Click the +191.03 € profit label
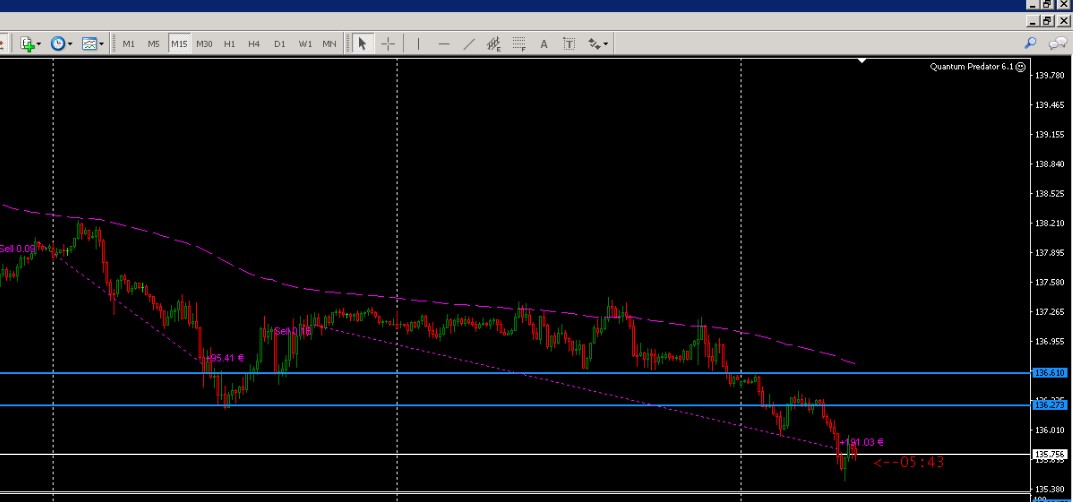This screenshot has width=1088, height=502. (861, 442)
